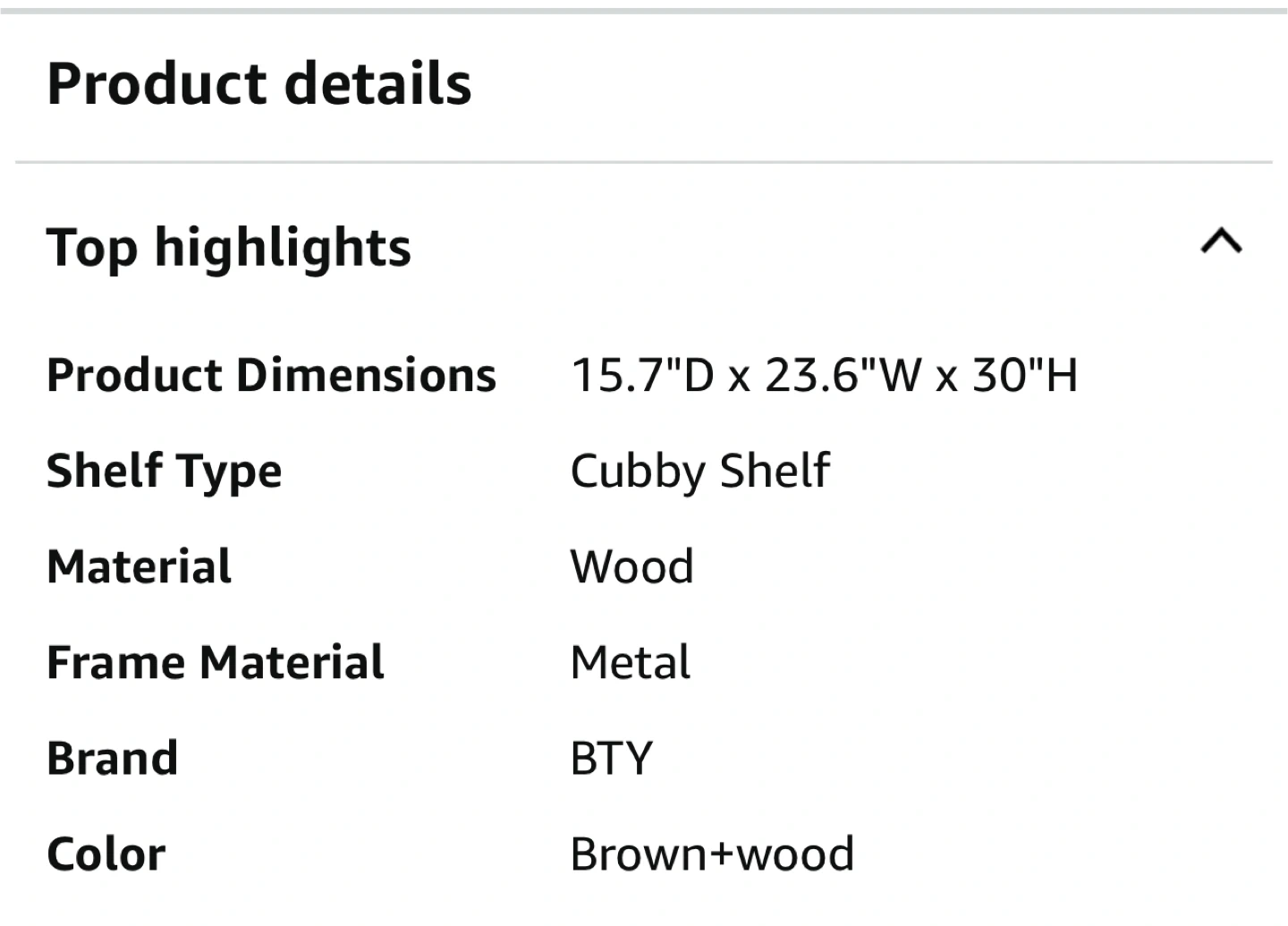The width and height of the screenshot is (1288, 926).
Task: Click the 30"H height figure
Action: coord(1025,375)
